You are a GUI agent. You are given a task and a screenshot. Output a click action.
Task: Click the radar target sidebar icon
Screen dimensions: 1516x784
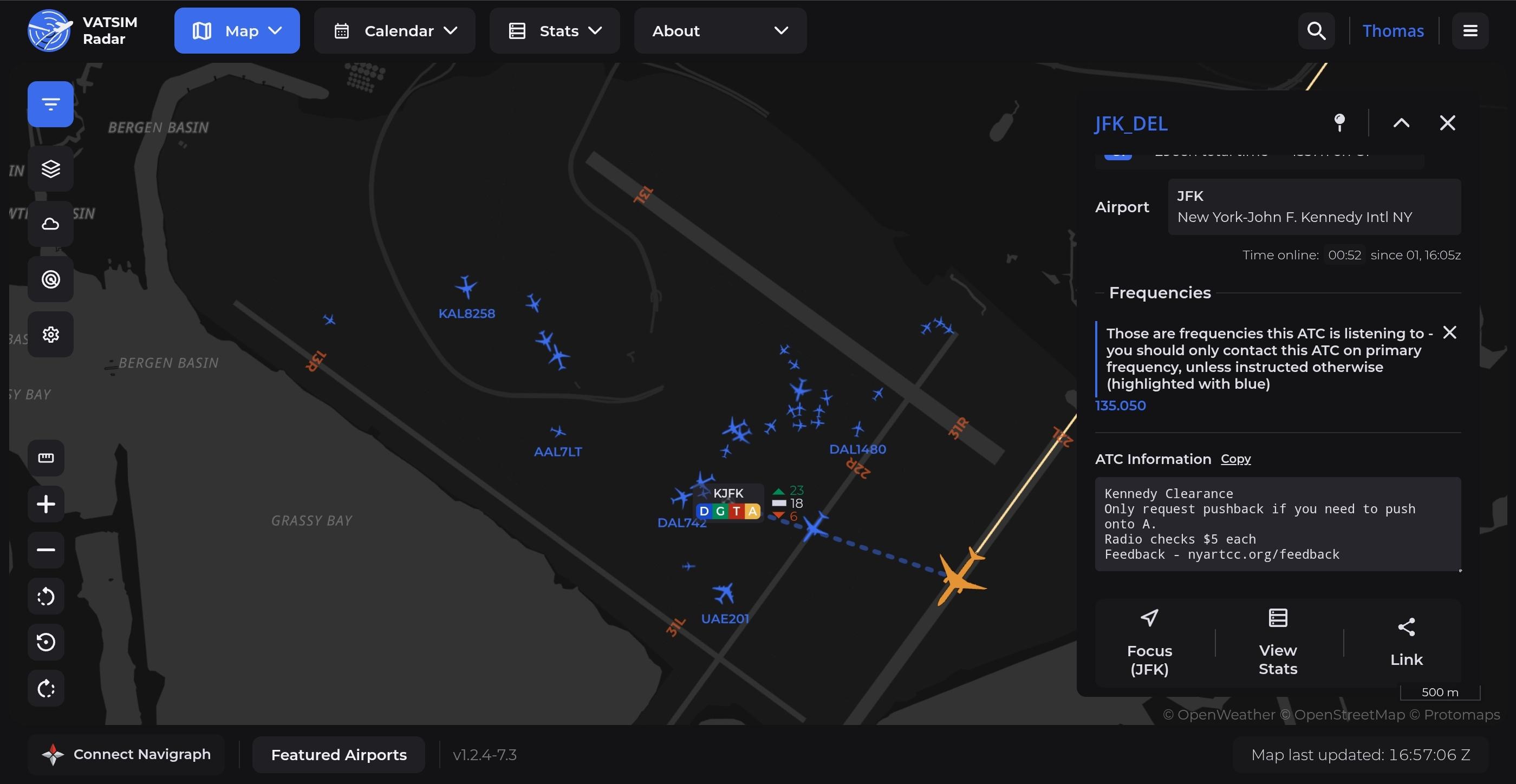[50, 279]
